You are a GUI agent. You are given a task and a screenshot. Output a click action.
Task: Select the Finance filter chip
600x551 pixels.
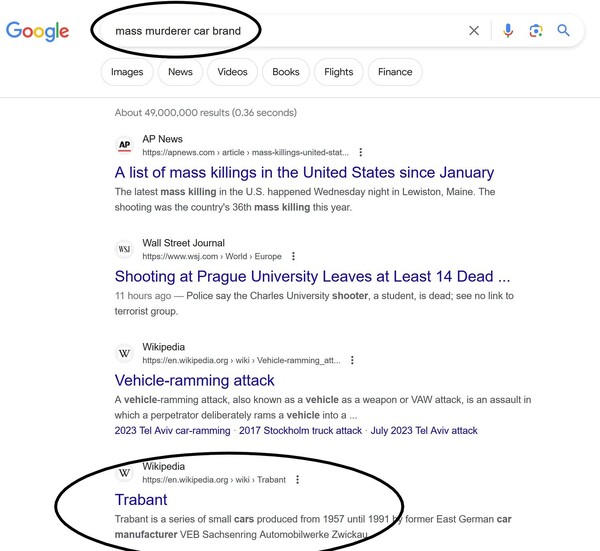(395, 72)
